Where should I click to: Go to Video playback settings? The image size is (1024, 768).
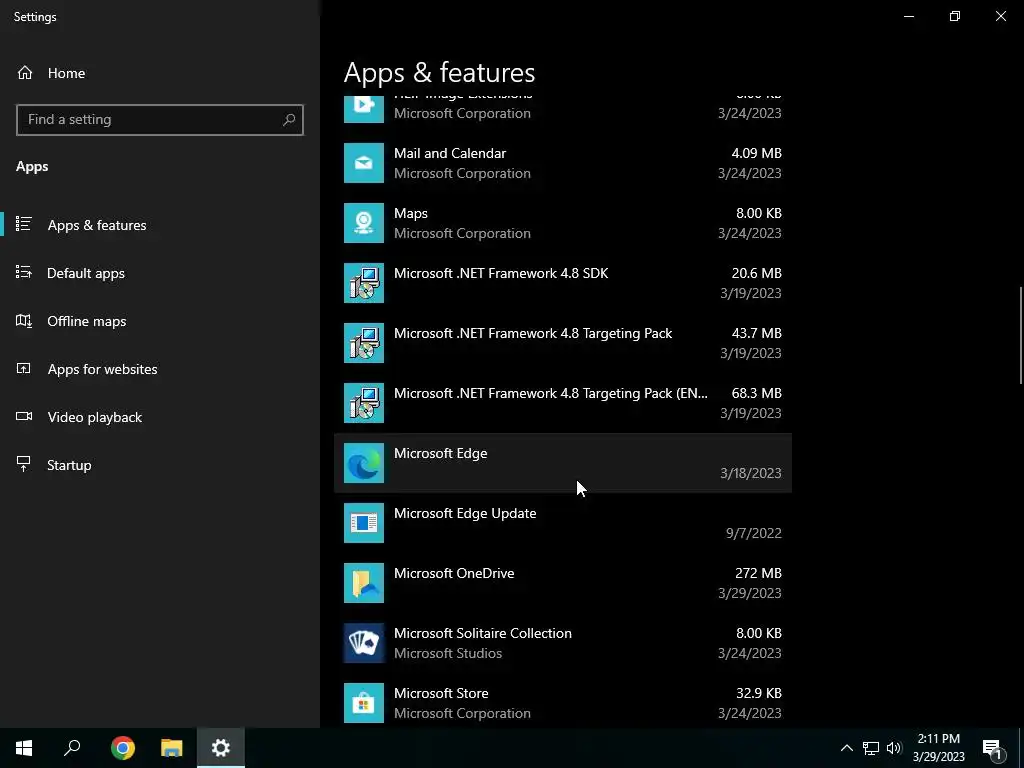[160, 417]
